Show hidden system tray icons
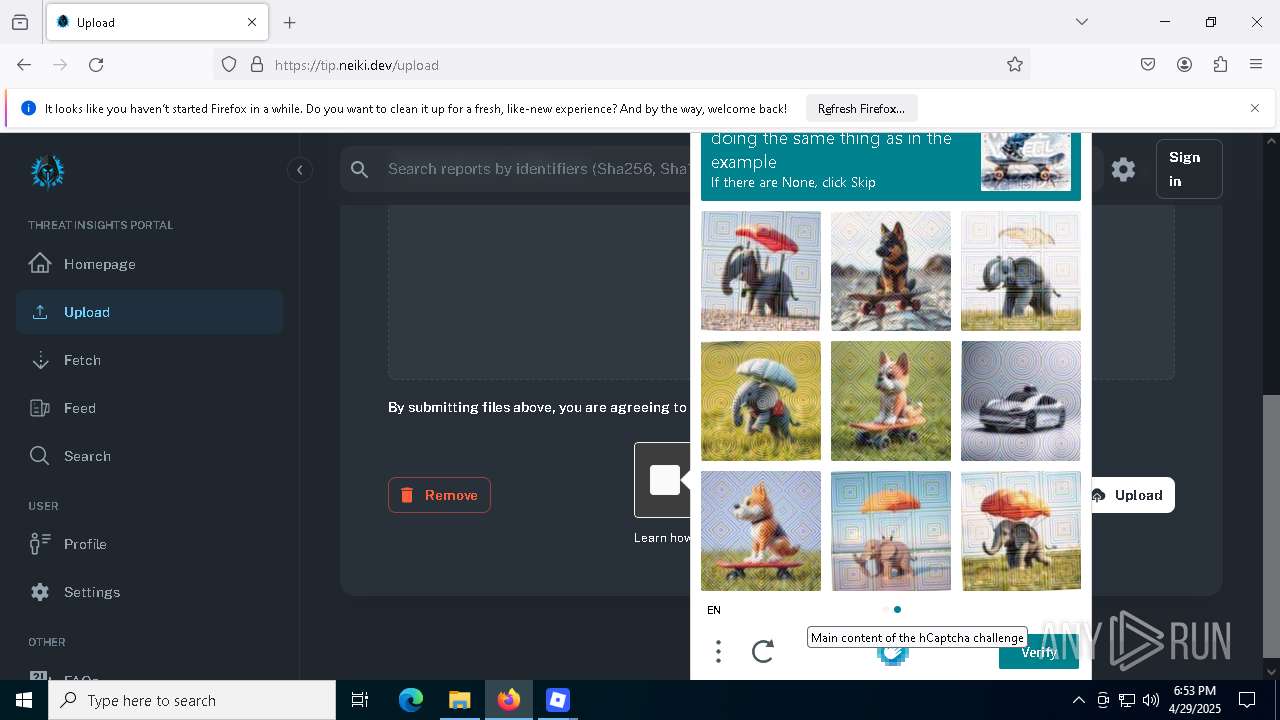This screenshot has height=720, width=1280. [x=1078, y=700]
